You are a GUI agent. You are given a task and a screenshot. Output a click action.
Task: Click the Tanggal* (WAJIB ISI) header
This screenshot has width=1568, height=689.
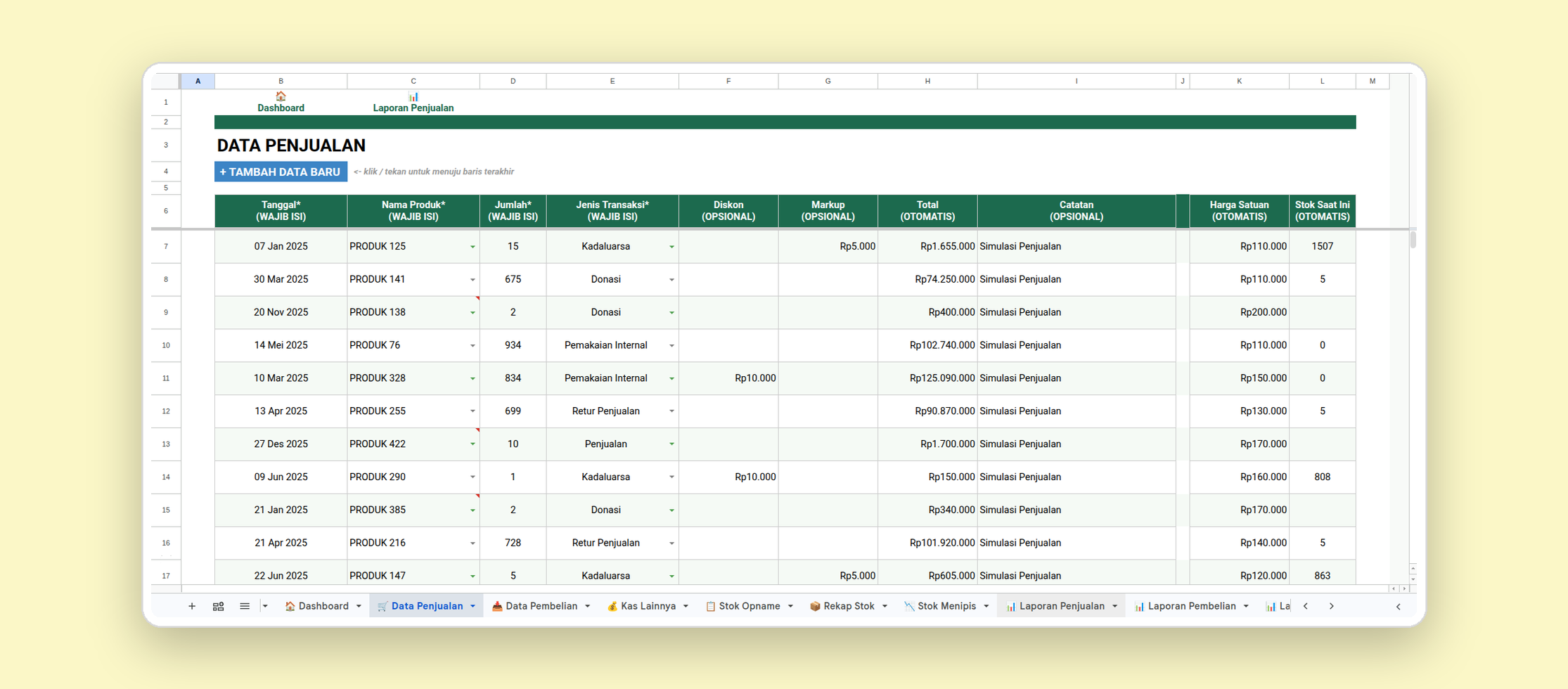coord(281,211)
